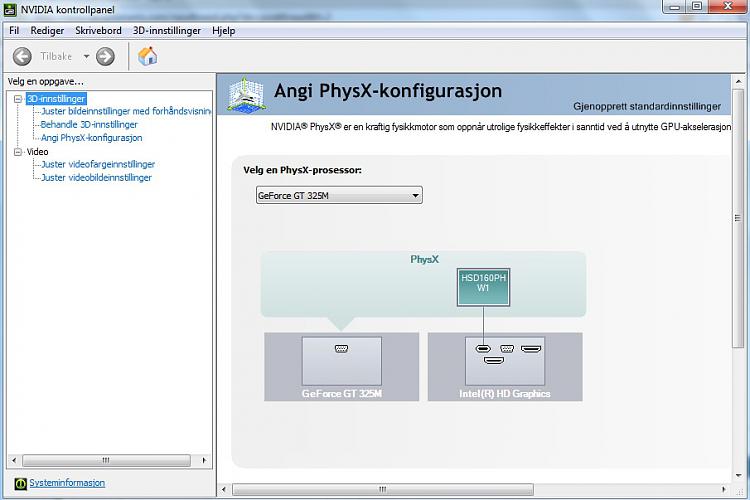
Task: Click the Systeminformasjon icon
Action: click(x=20, y=483)
